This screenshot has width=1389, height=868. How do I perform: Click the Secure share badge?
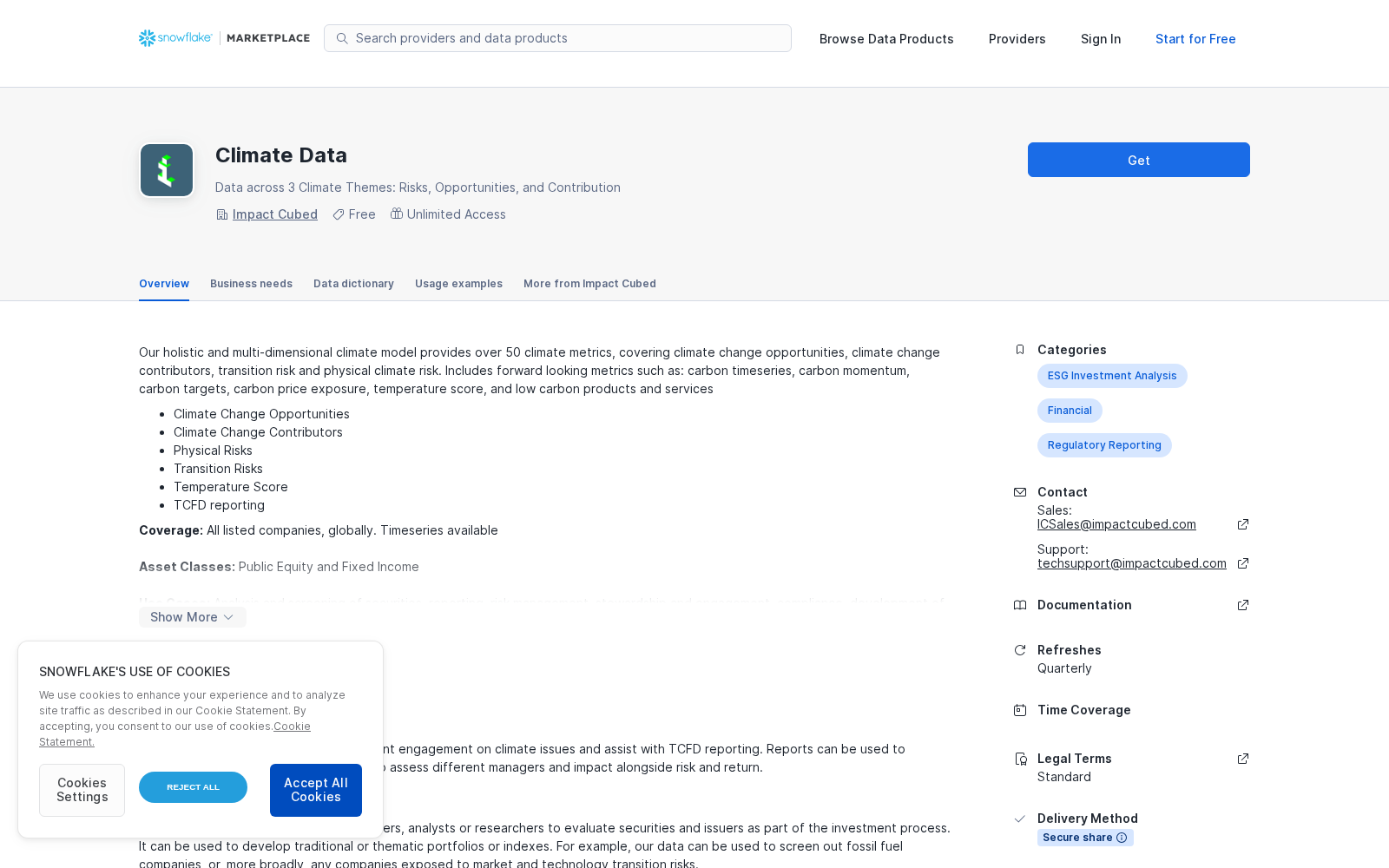1085,838
